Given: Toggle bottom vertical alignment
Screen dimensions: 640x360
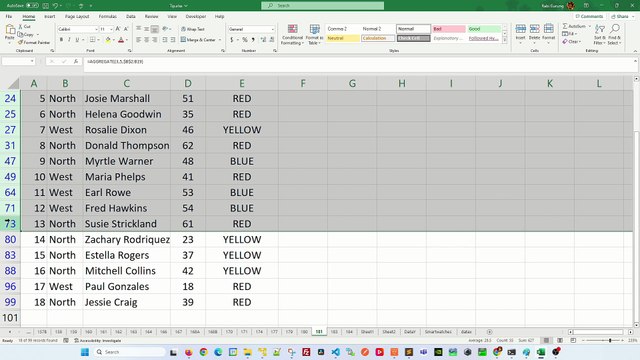Looking at the screenshot, I should (154, 29).
